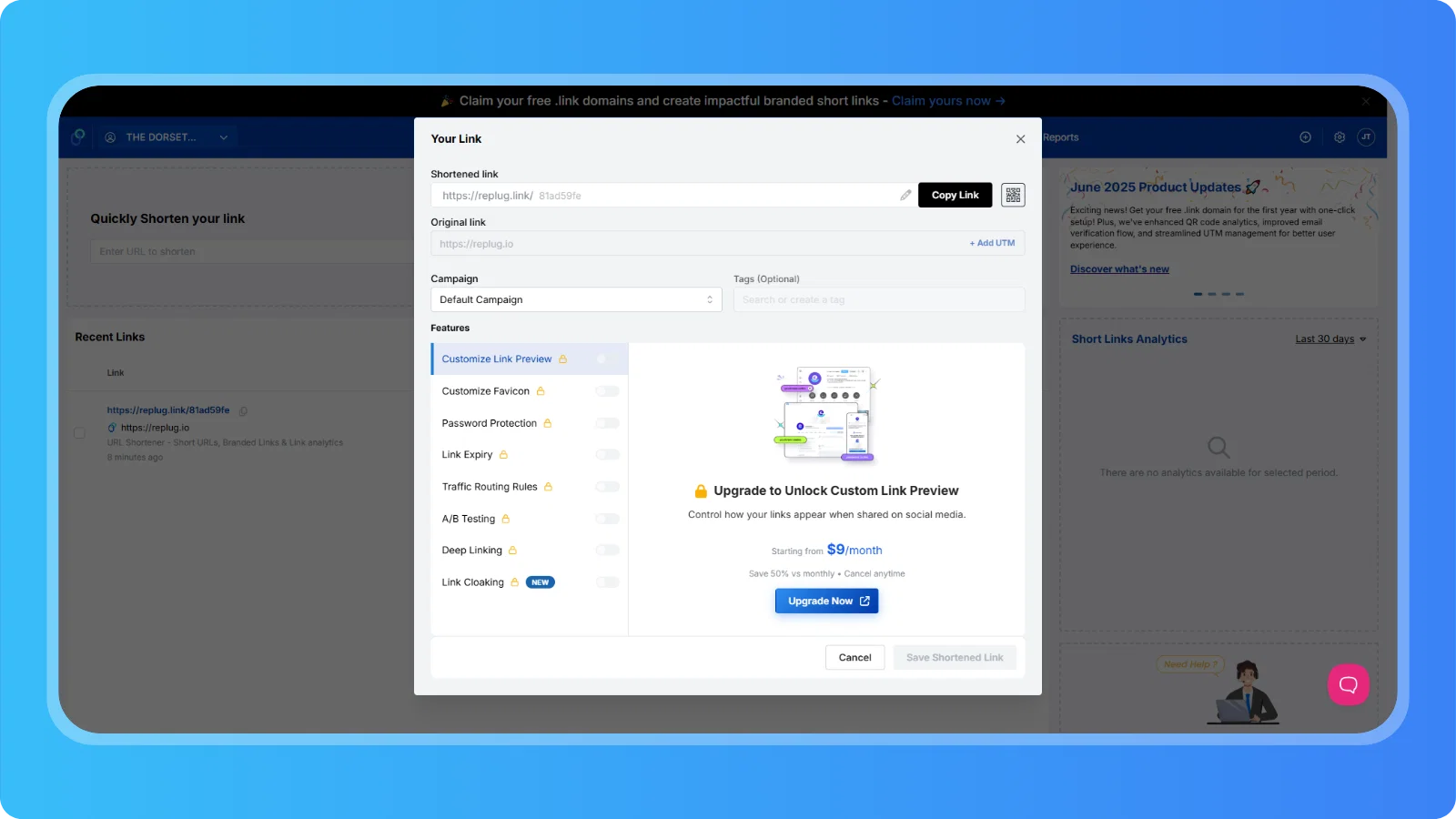Click the Need Help support agent illustration
Screen dimensions: 1456x819
(1243, 693)
